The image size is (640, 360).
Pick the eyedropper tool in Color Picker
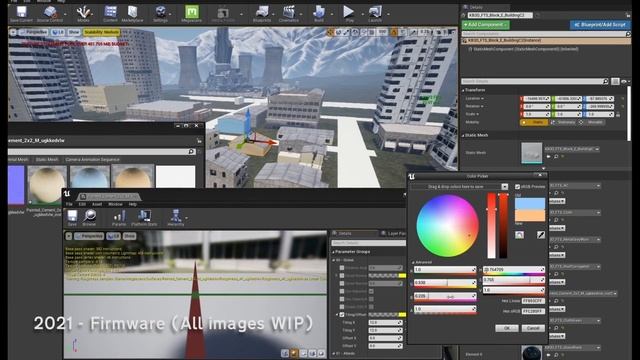(x=540, y=235)
